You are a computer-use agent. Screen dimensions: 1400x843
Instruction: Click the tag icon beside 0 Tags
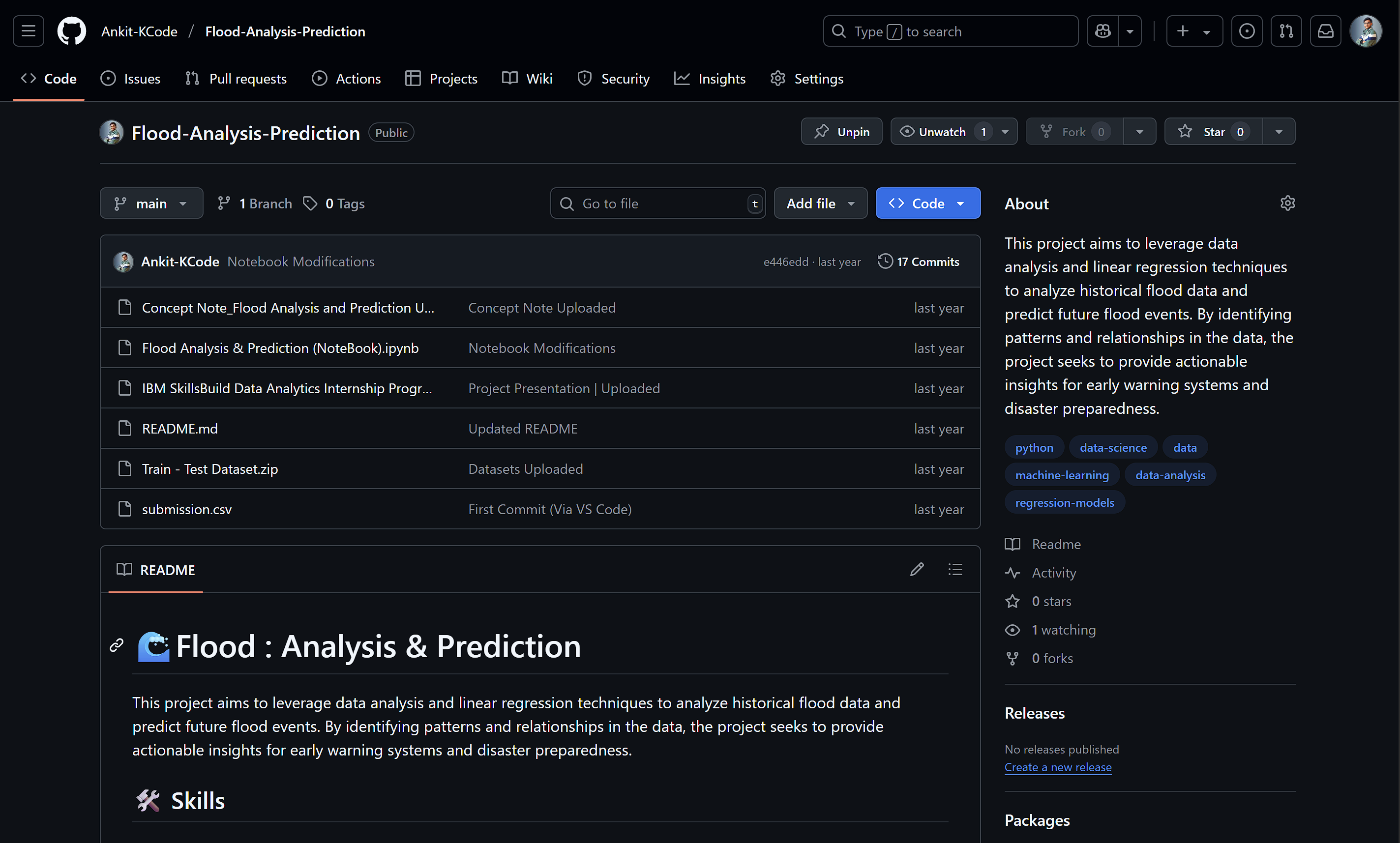tap(310, 203)
